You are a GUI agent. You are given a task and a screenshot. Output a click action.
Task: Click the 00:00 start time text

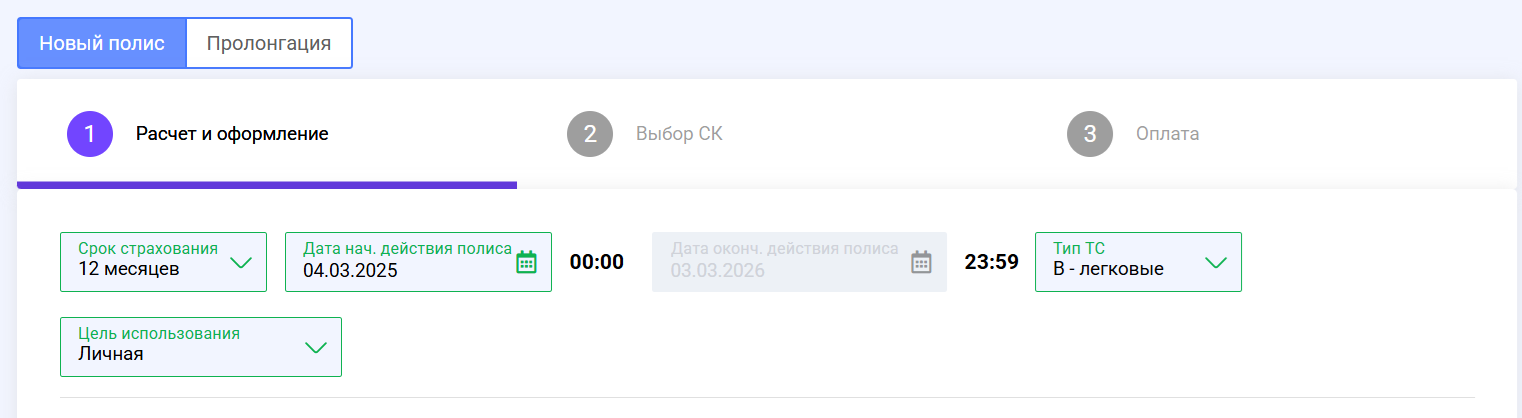pos(597,262)
